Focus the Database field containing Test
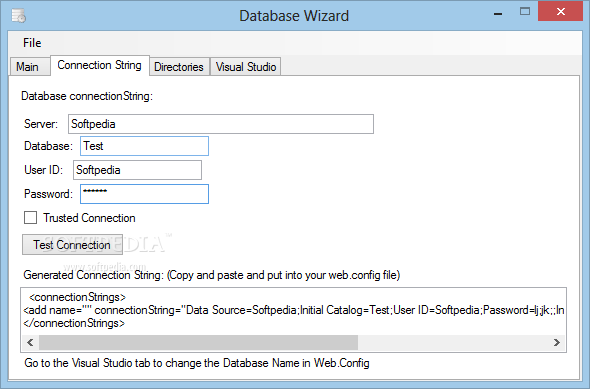 (144, 146)
